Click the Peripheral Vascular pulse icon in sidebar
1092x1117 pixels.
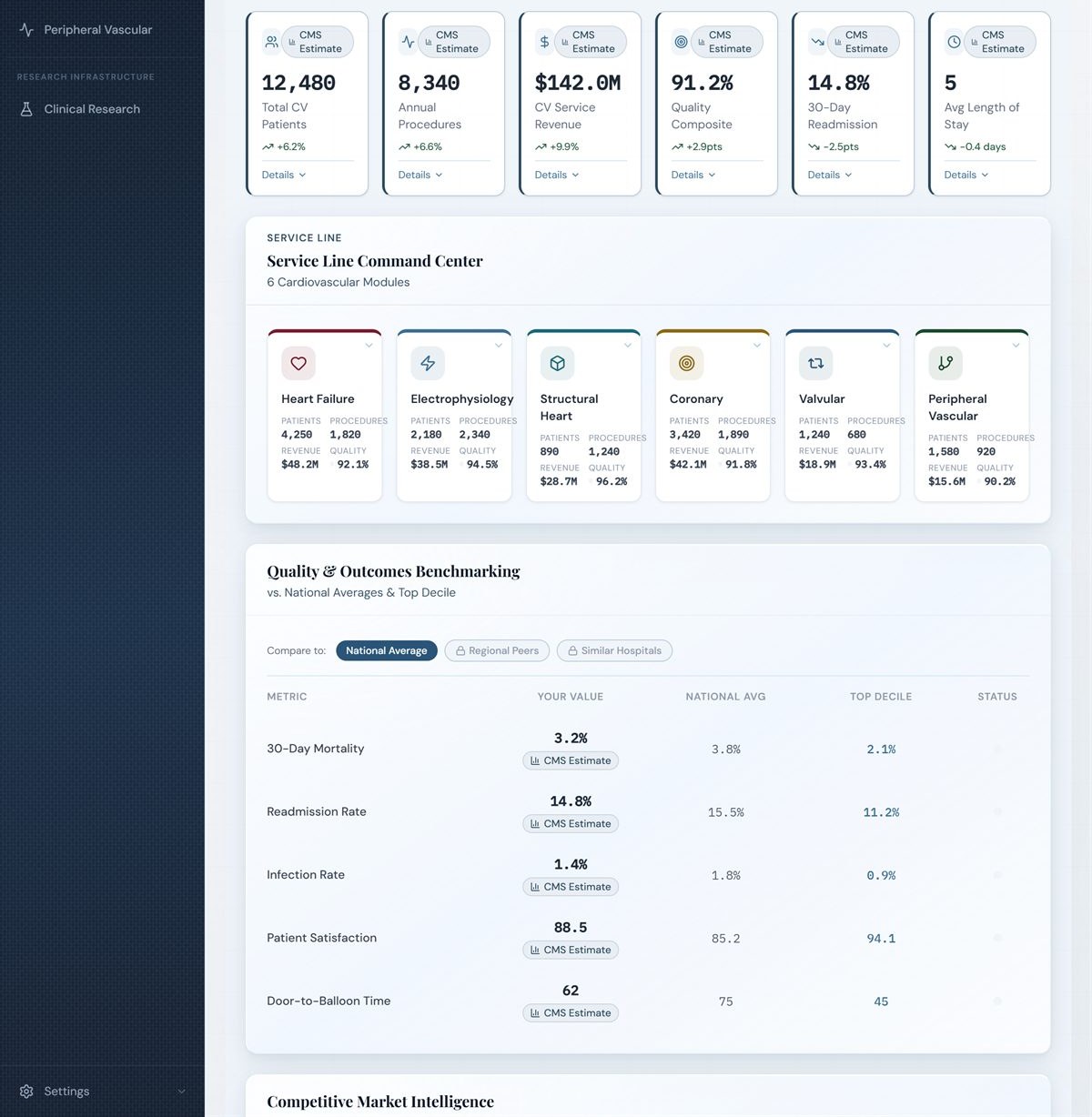click(x=26, y=30)
